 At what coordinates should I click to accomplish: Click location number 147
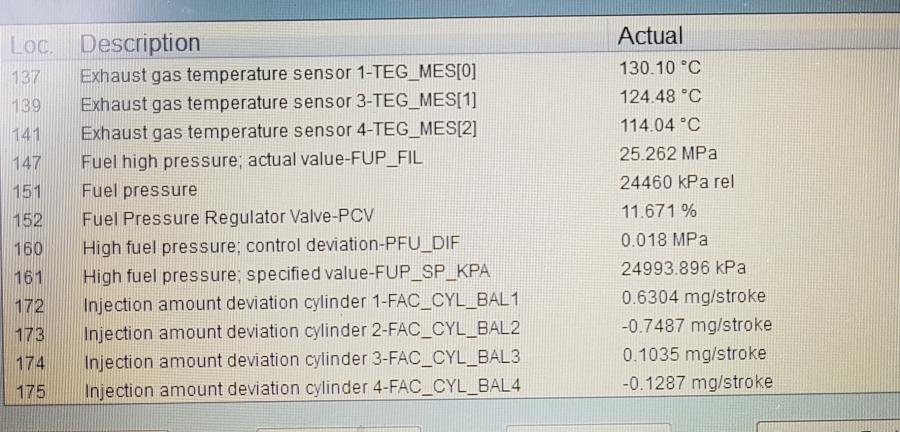click(27, 162)
